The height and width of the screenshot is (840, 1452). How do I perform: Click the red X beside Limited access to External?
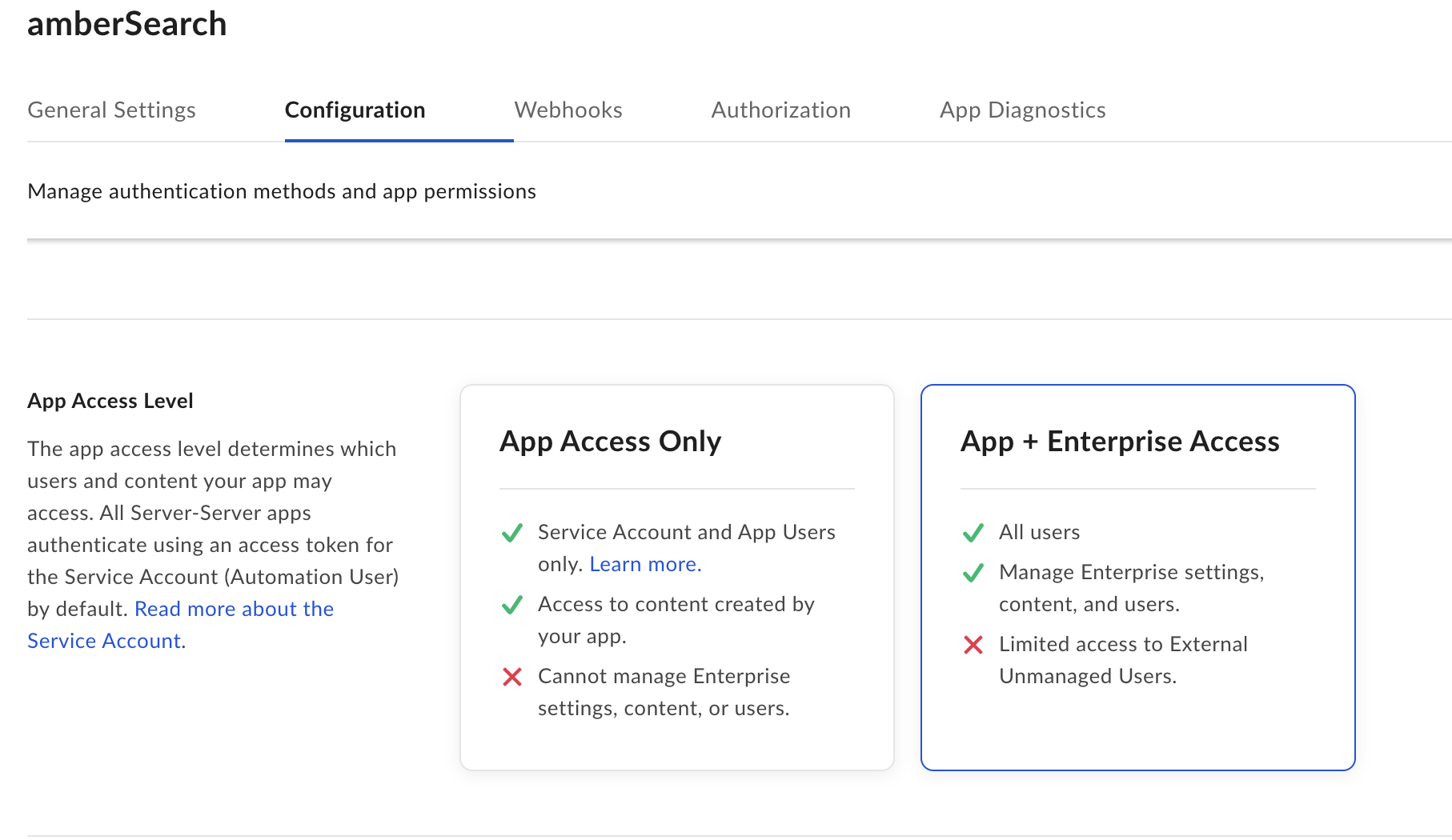click(x=973, y=645)
